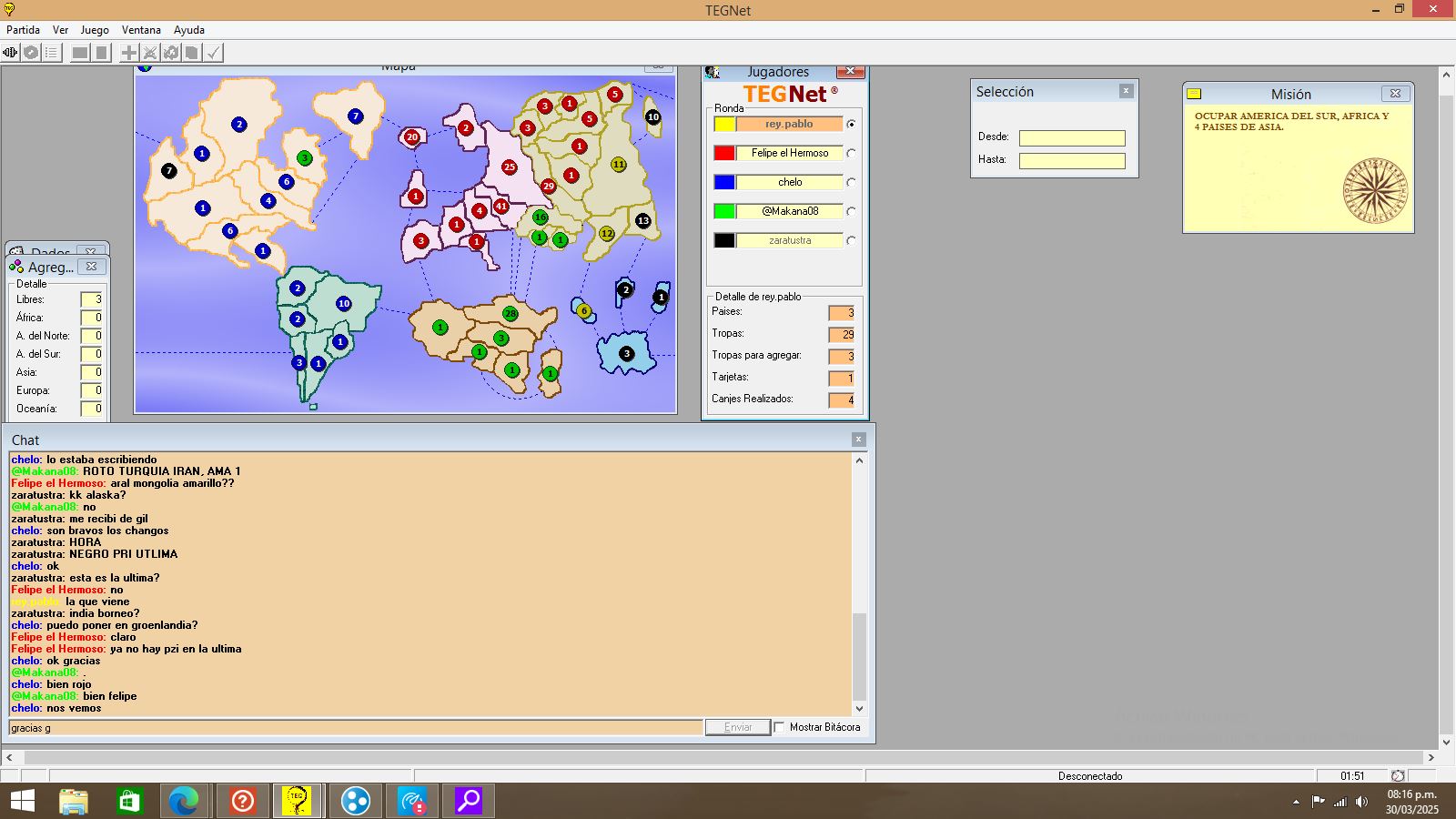The width and height of the screenshot is (1456, 819).
Task: Close the Misión panel
Action: point(1395,94)
